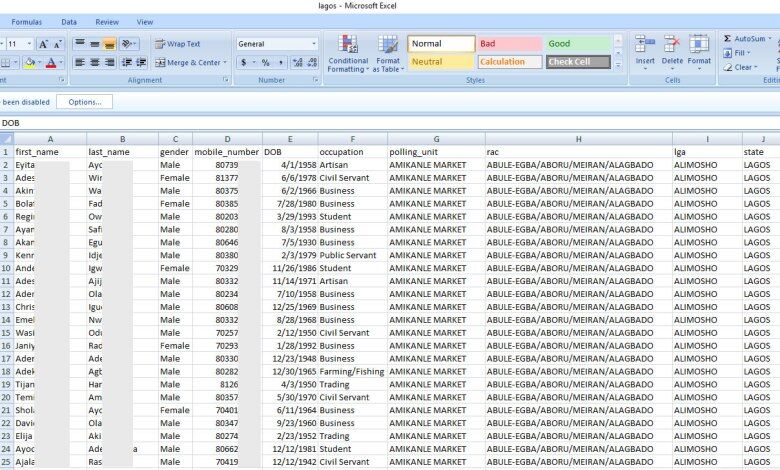Select the Center text alignment icon
Image resolution: width=780 pixels, height=470 pixels.
(96, 62)
